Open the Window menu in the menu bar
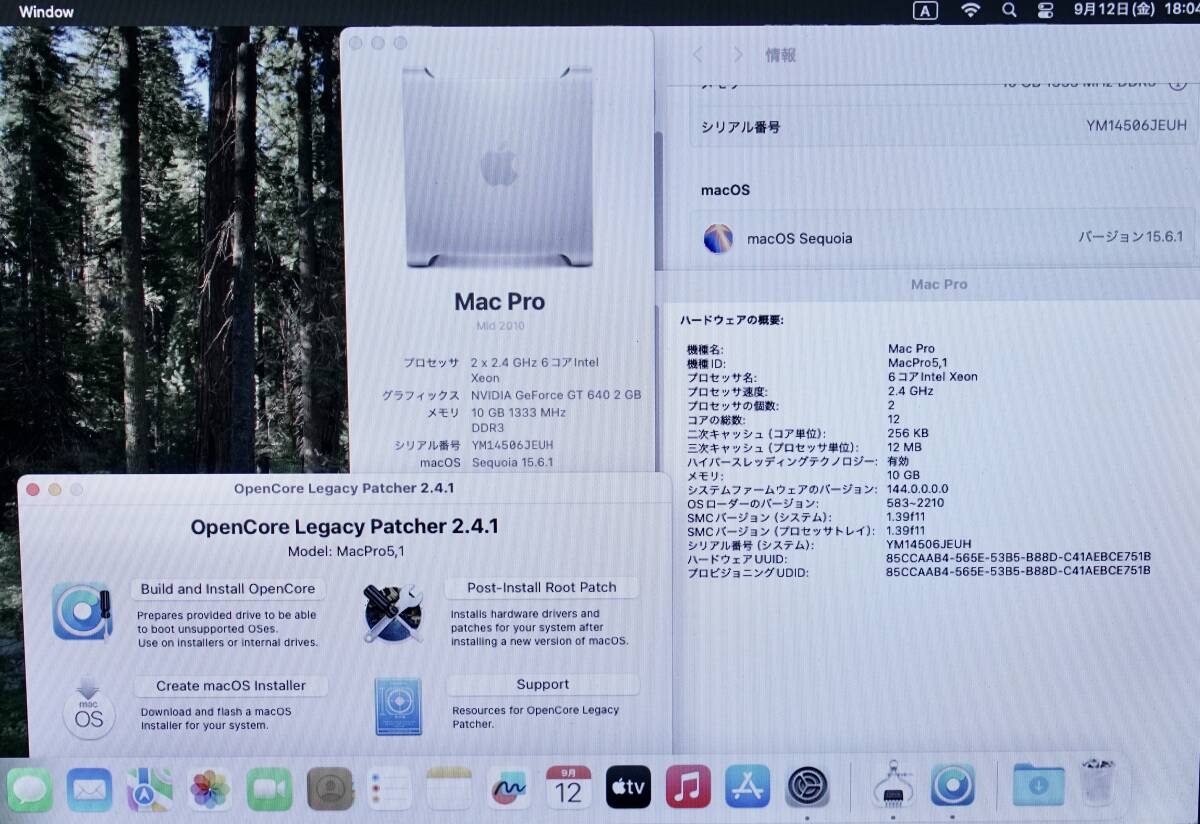This screenshot has width=1200, height=824. pyautogui.click(x=45, y=11)
